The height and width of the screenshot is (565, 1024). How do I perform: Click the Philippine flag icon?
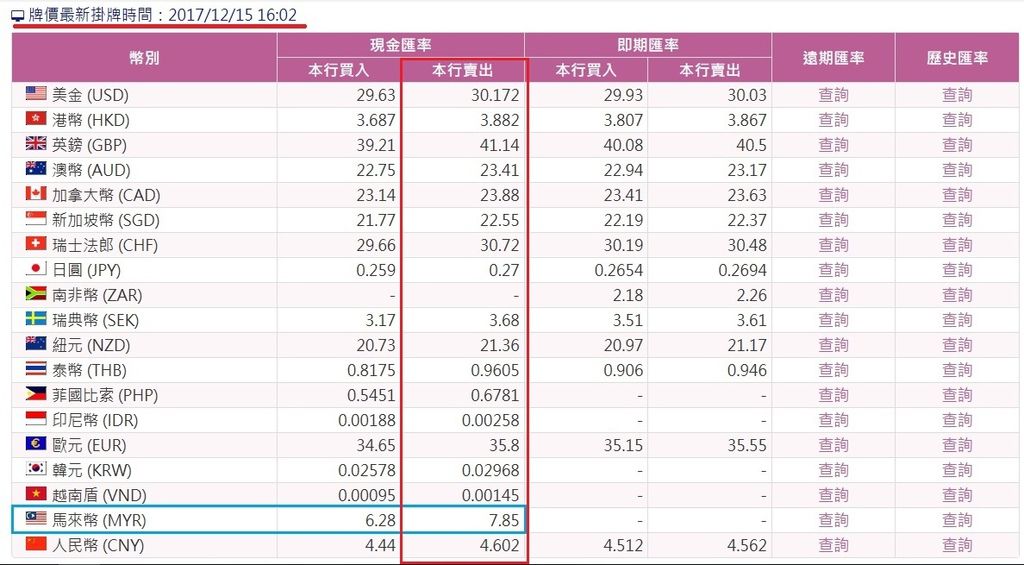click(x=36, y=394)
